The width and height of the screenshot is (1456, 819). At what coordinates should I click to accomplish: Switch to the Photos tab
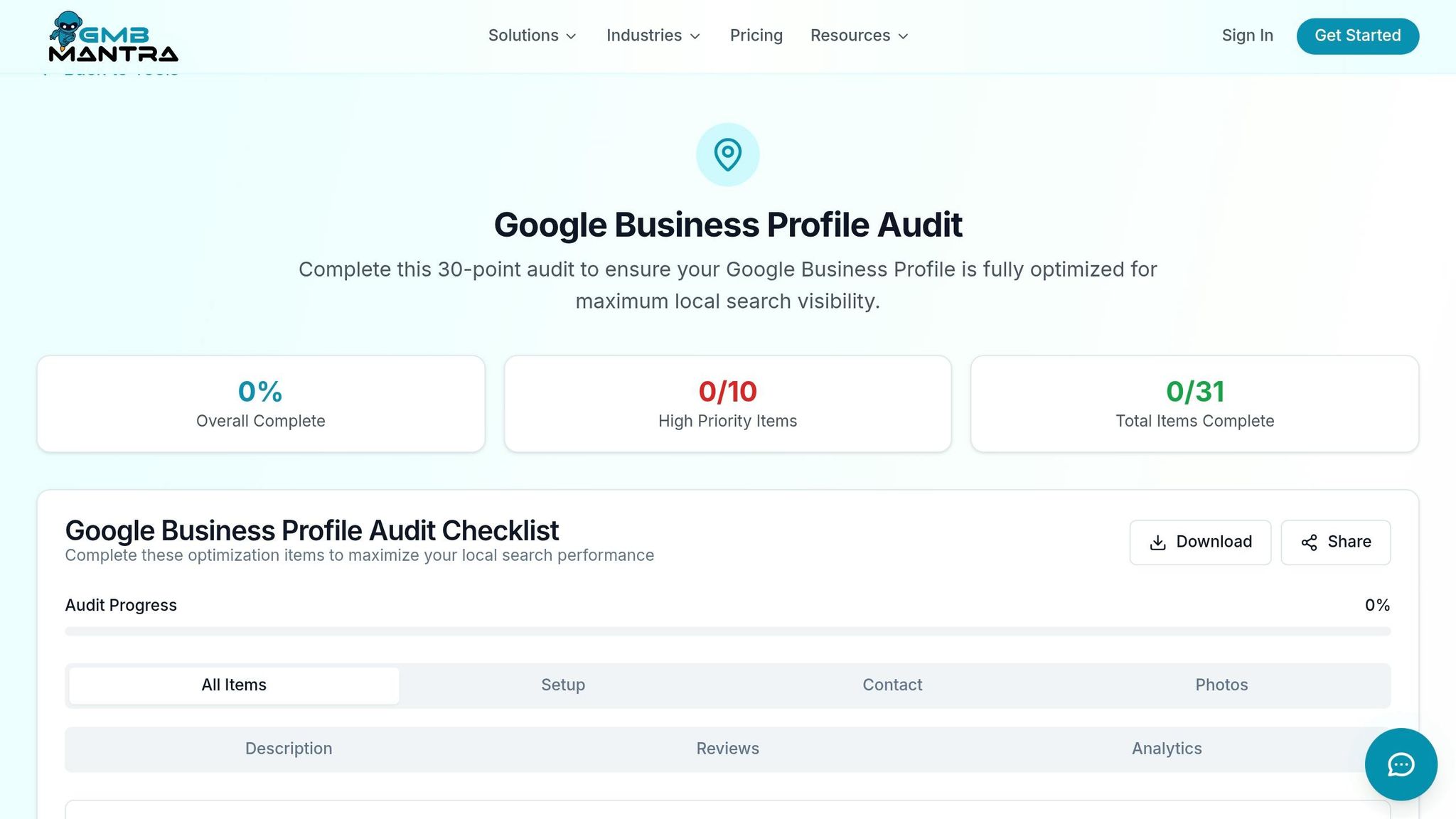[1221, 685]
